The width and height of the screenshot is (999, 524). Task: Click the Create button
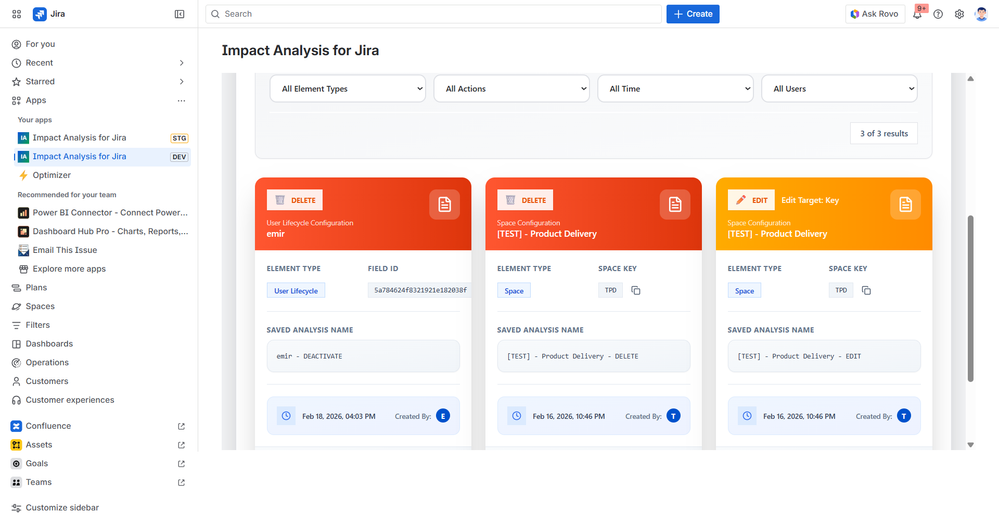point(693,14)
